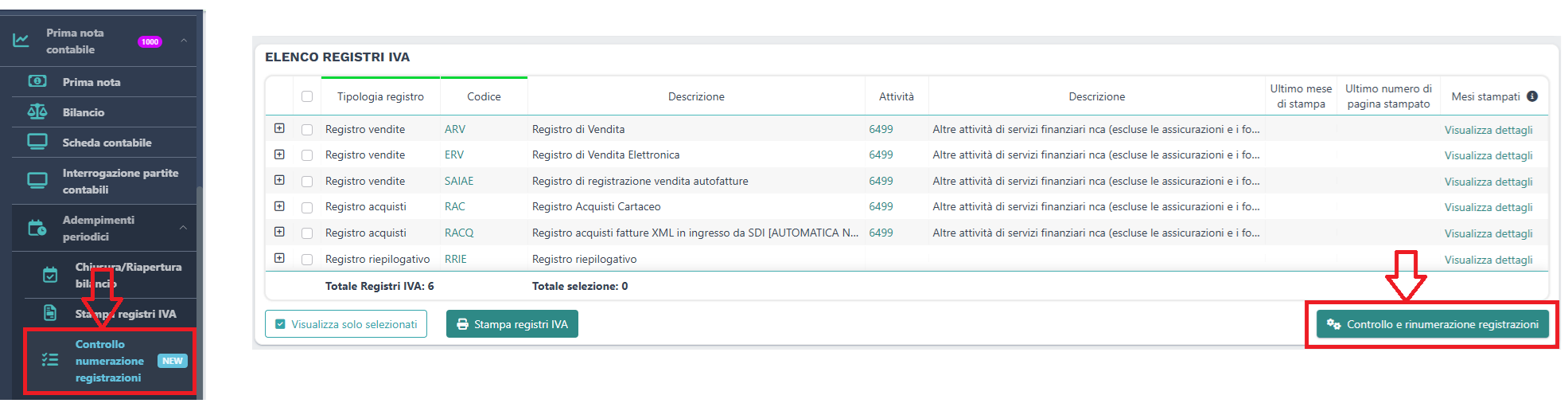Expand the ERV row with plus icon

coord(279,155)
